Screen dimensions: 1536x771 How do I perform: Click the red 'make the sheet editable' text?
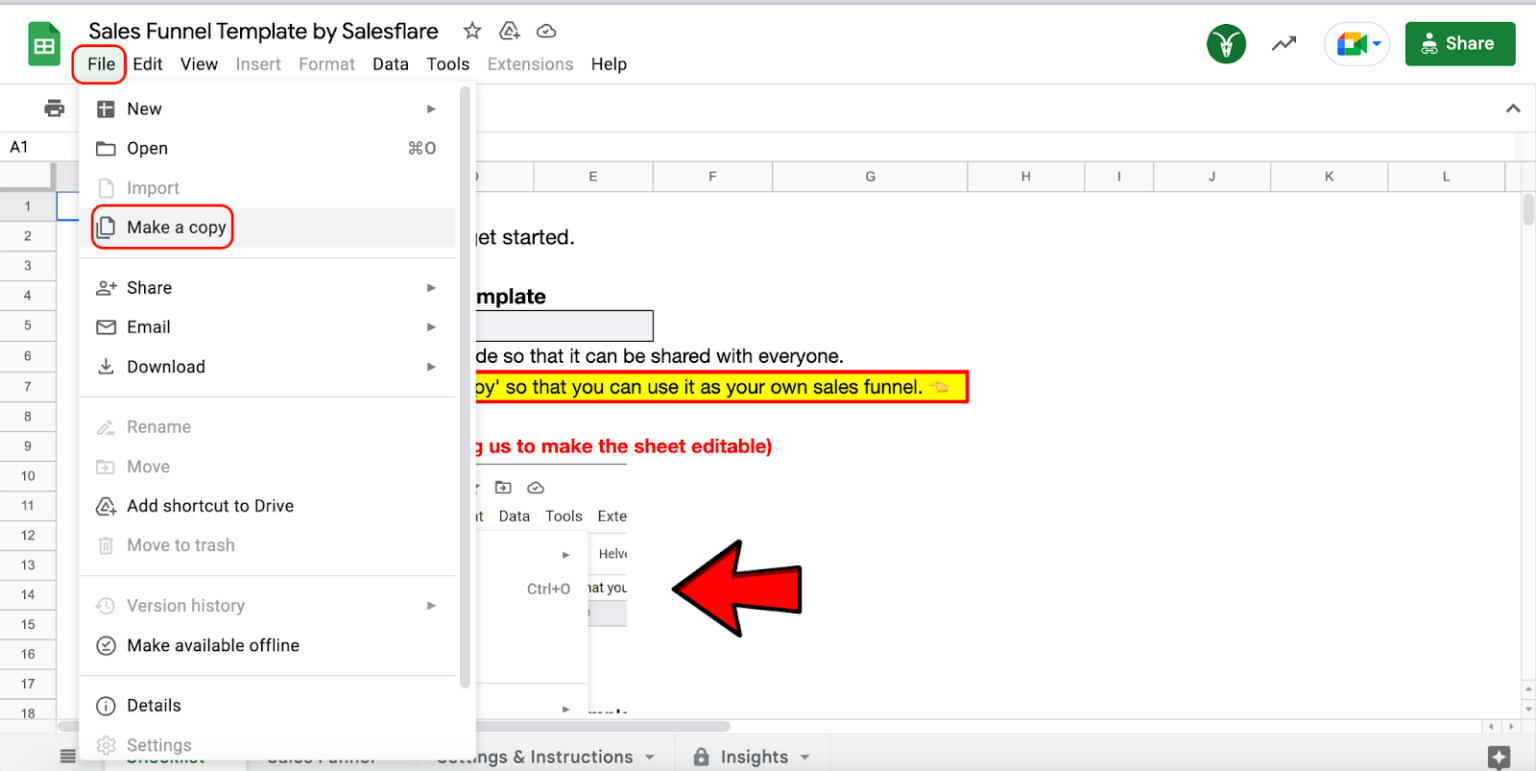coord(624,447)
